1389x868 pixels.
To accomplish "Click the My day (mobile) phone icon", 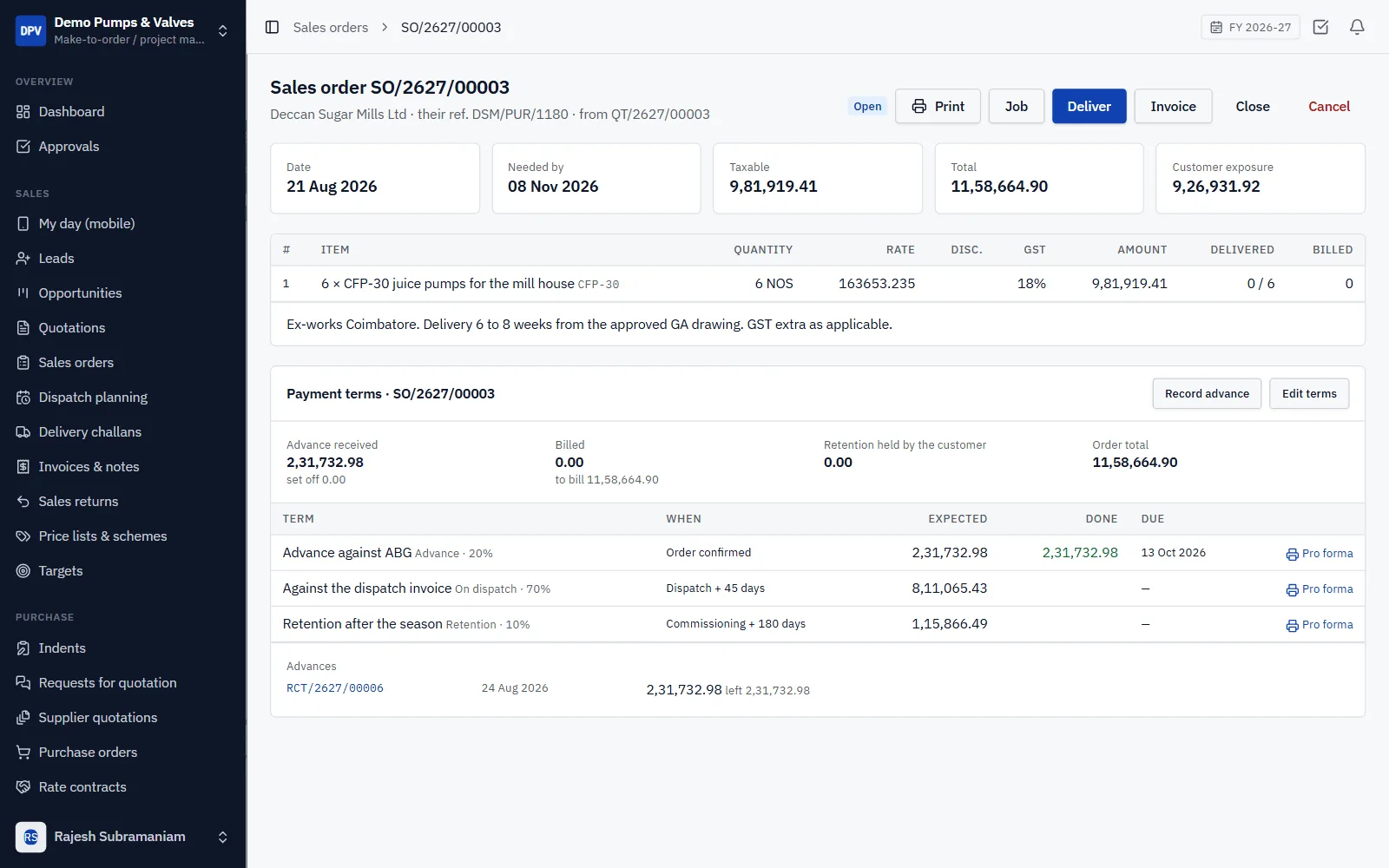I will (x=23, y=224).
